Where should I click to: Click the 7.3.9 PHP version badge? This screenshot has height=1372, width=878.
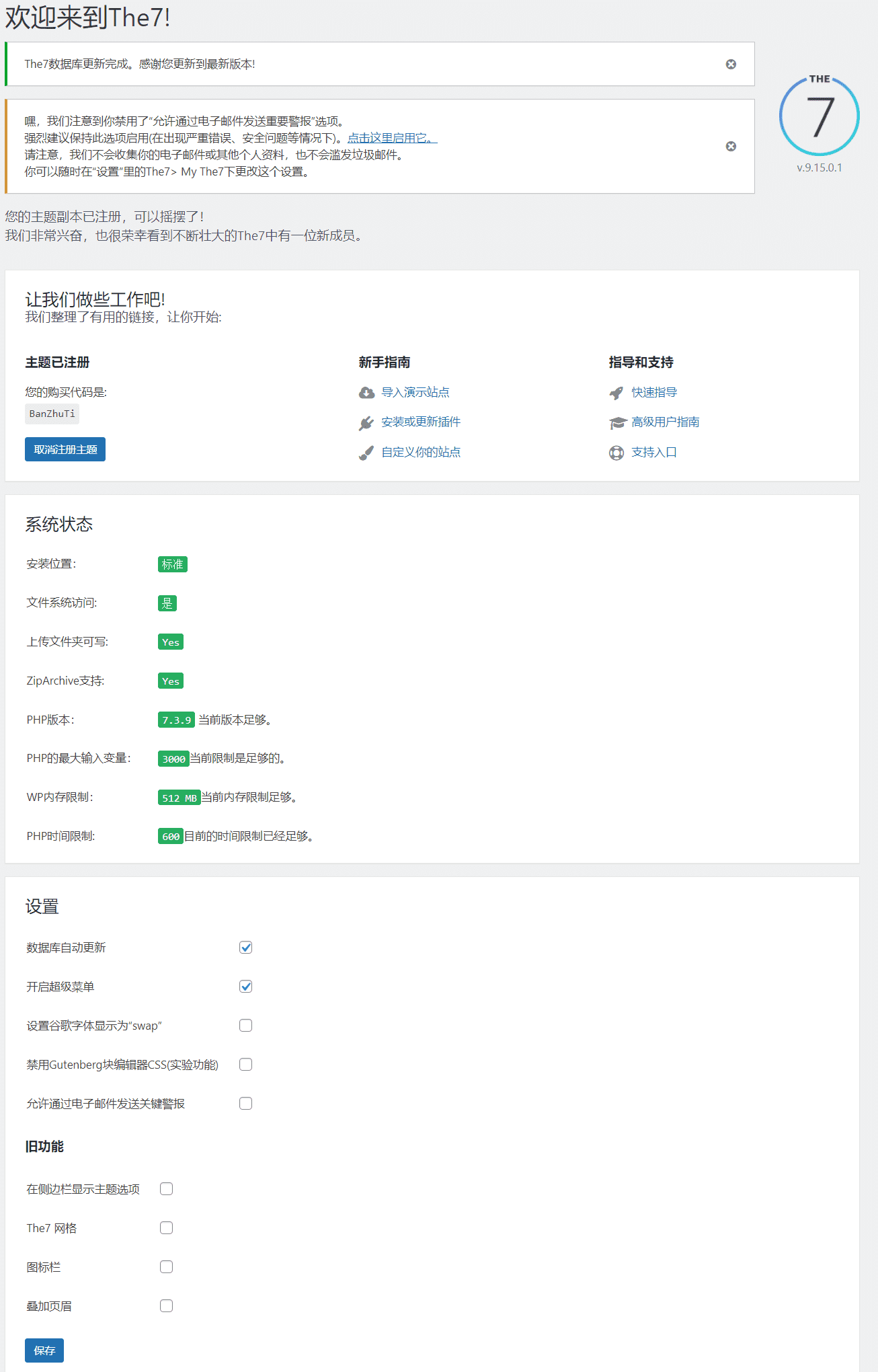(x=176, y=720)
